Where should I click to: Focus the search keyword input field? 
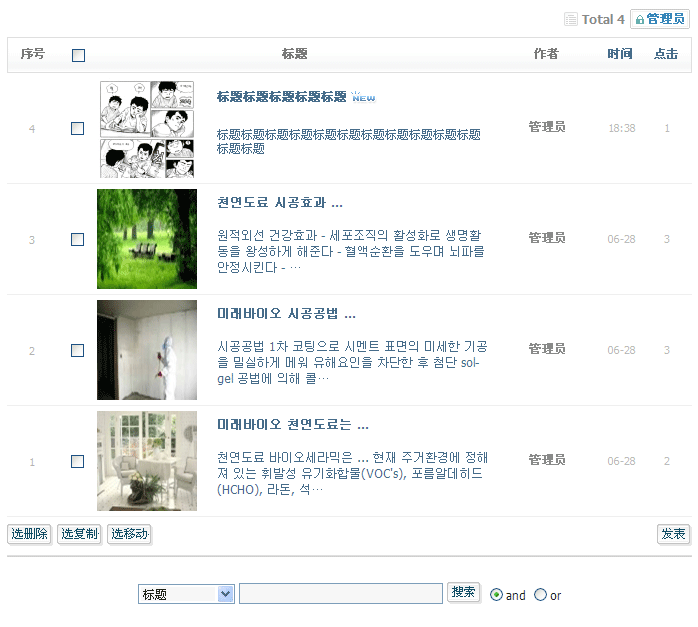(341, 594)
